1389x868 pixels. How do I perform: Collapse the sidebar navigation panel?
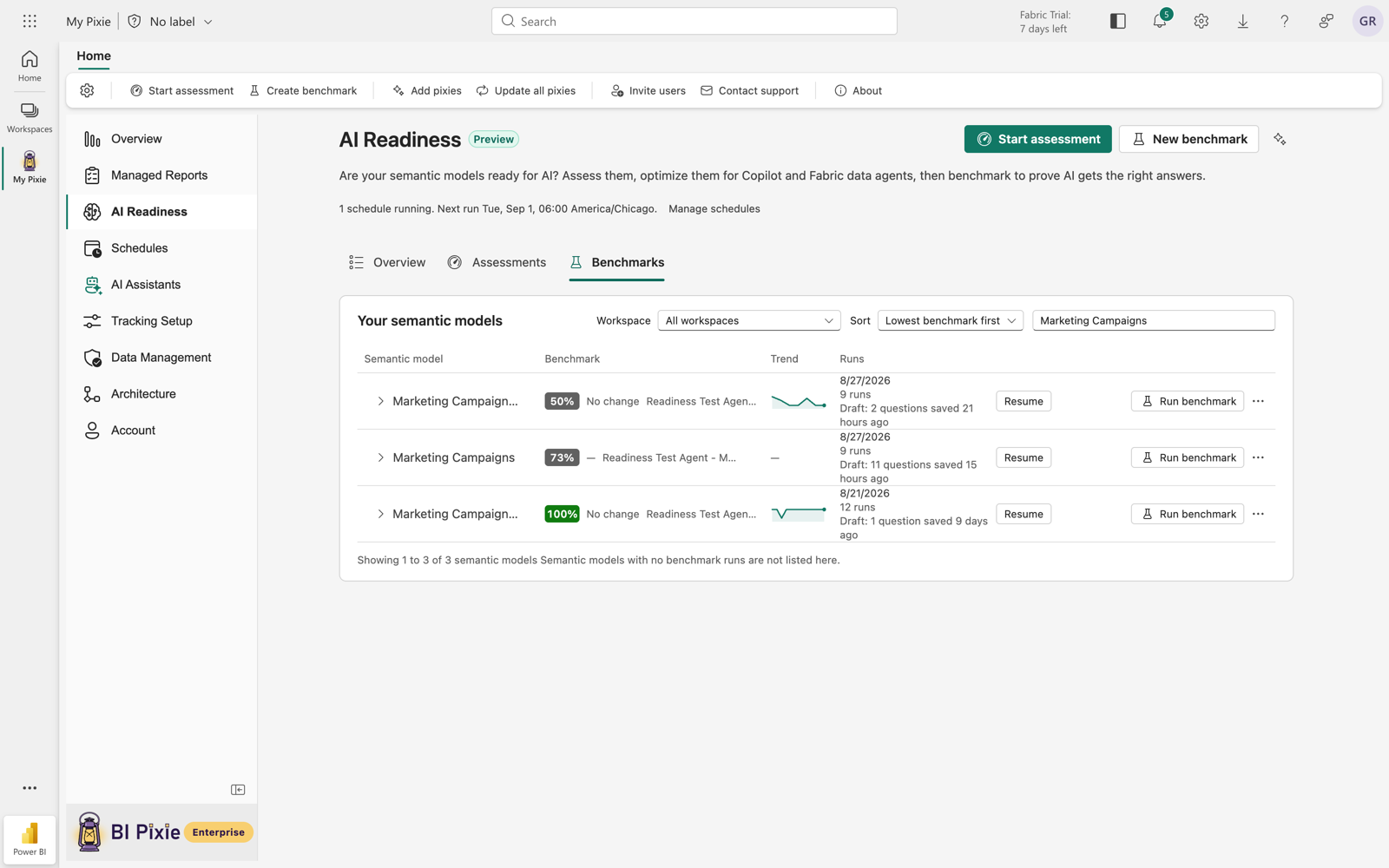(238, 790)
